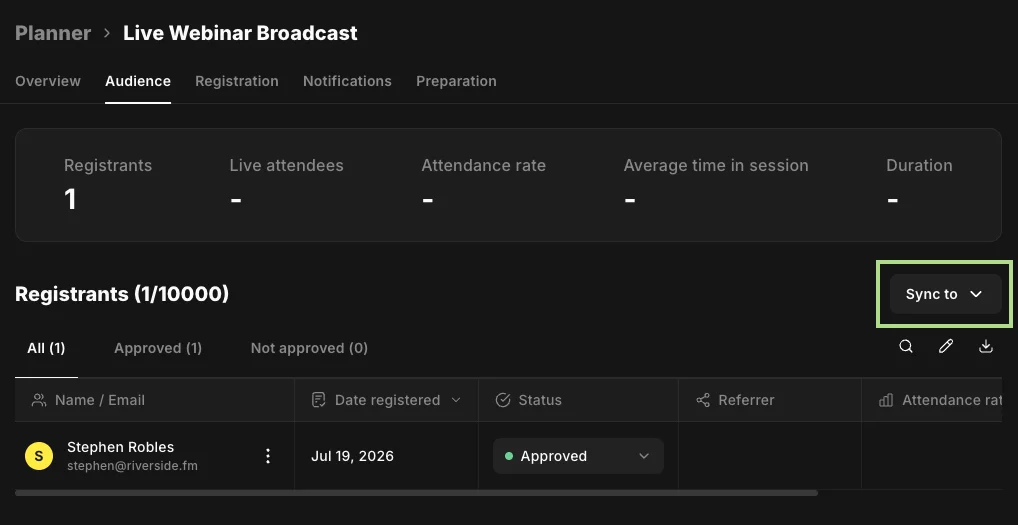Open the Preparation tab

pos(456,81)
